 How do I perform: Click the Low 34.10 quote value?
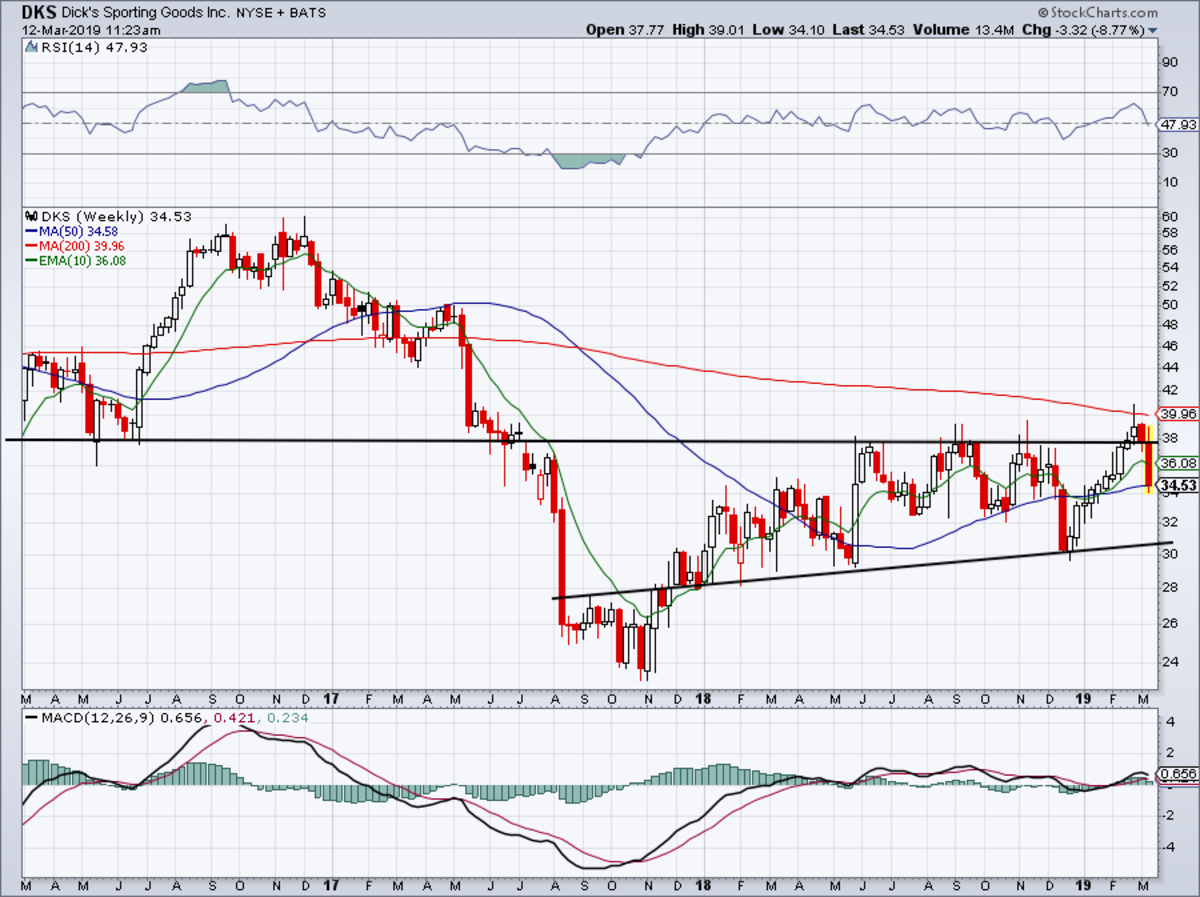[788, 30]
